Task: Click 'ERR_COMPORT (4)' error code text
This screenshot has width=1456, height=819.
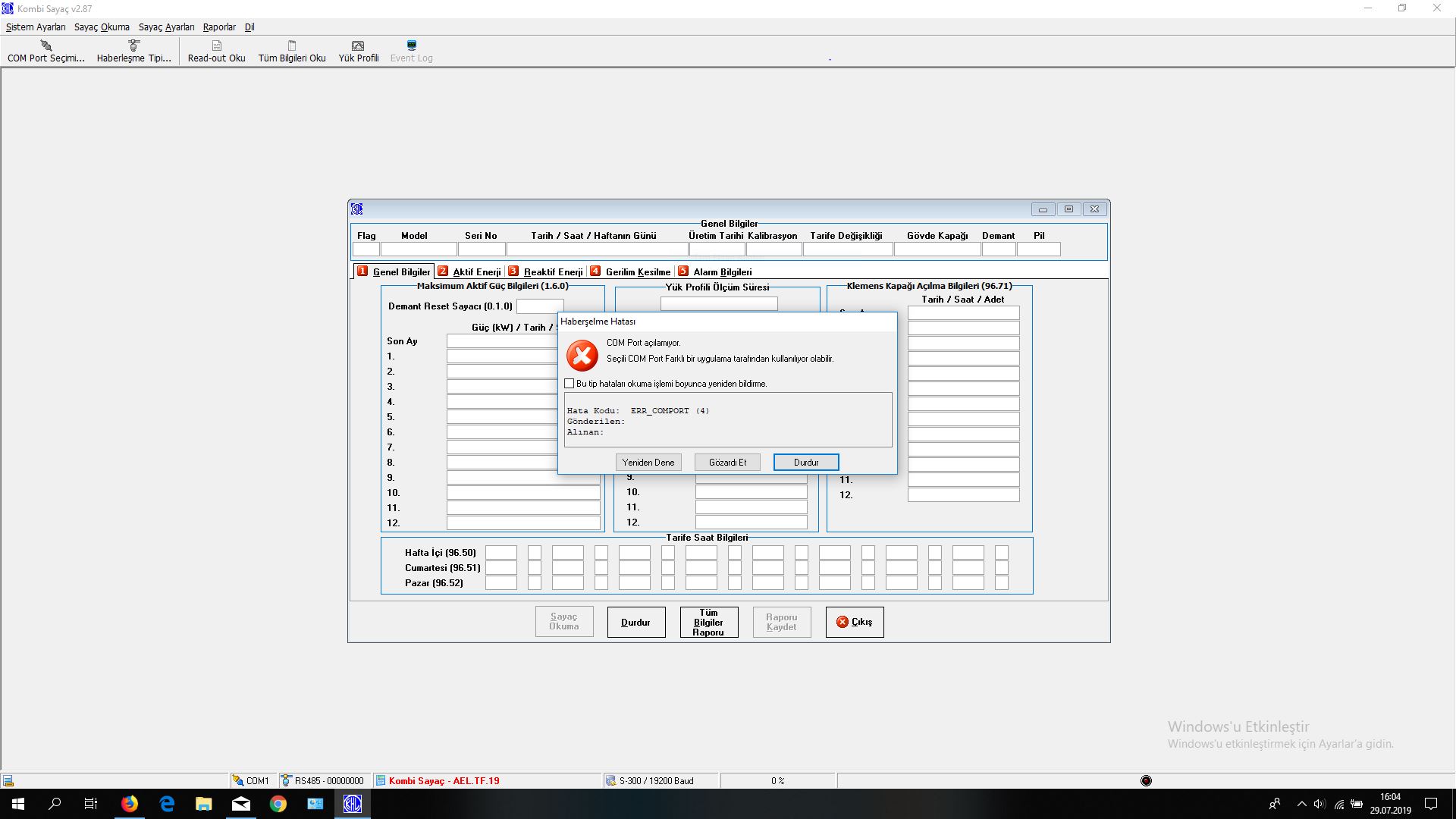Action: point(670,411)
